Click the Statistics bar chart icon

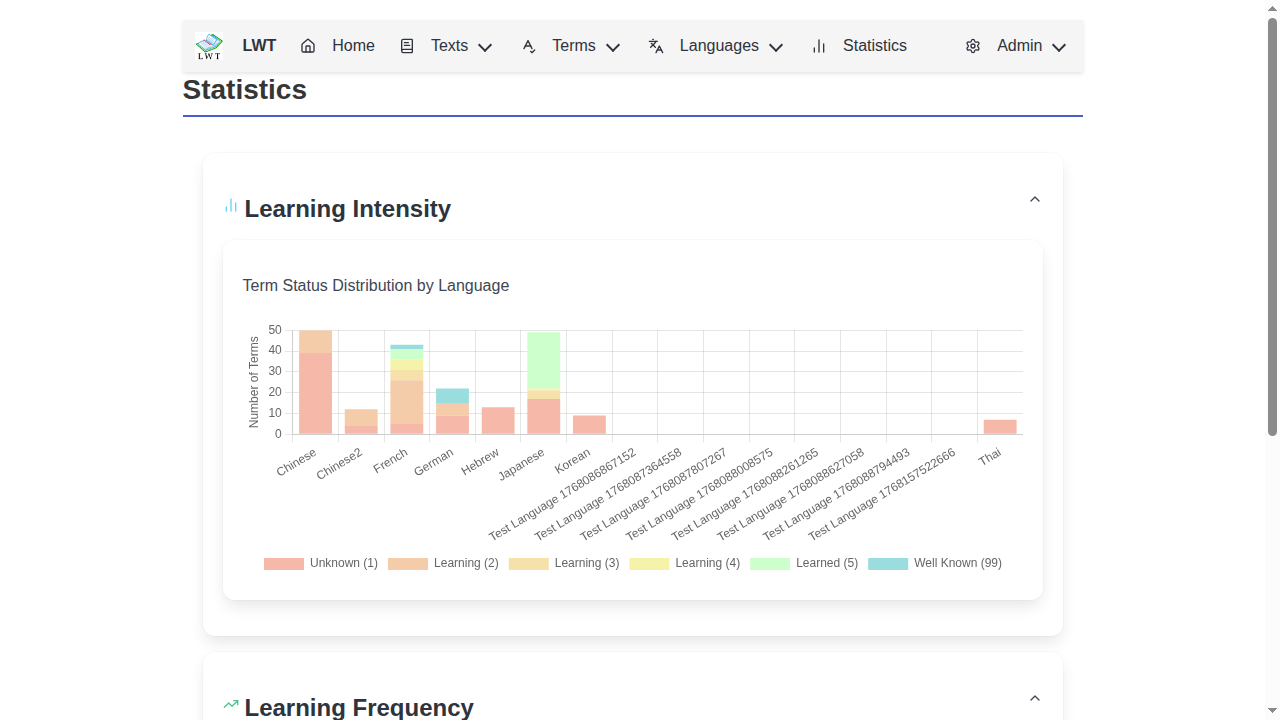pos(819,46)
